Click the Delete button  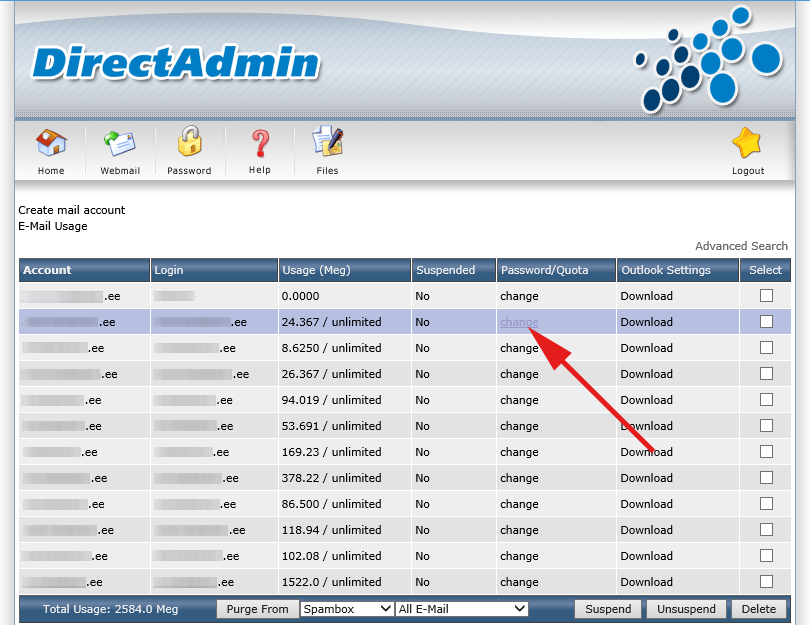point(759,609)
